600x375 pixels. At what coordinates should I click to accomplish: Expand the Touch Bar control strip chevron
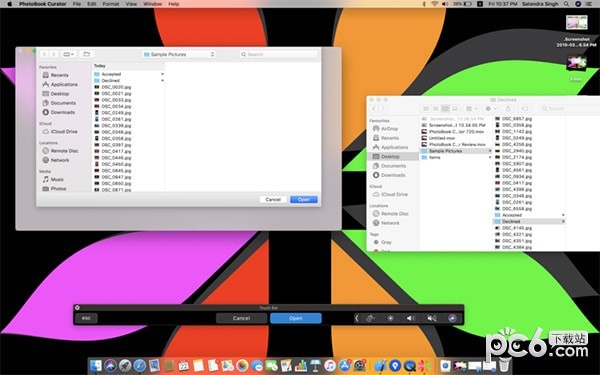coord(357,318)
